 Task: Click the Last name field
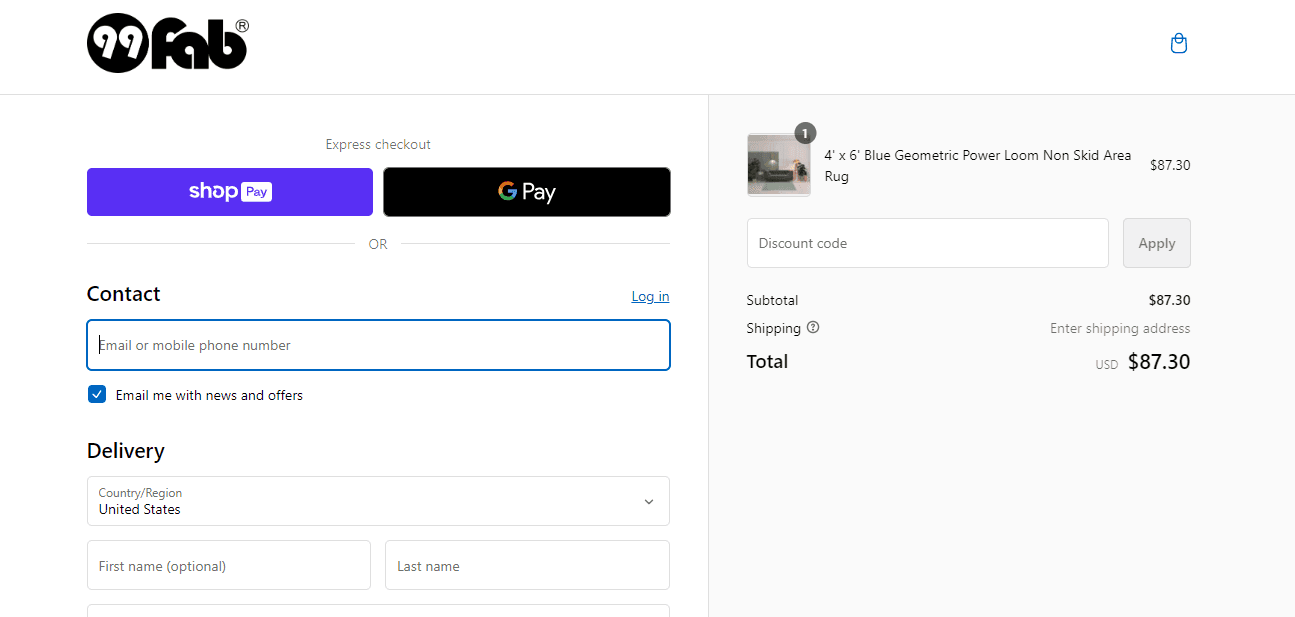click(x=527, y=566)
